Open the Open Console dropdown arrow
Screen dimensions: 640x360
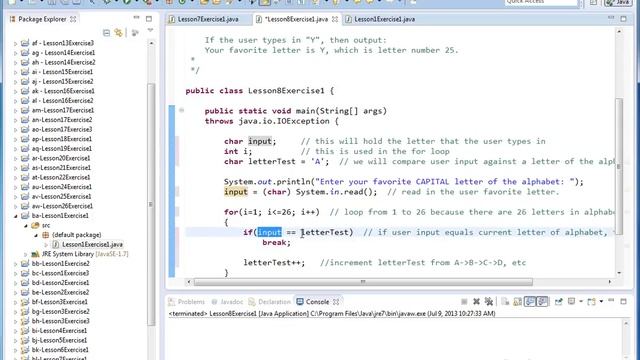(x=601, y=302)
